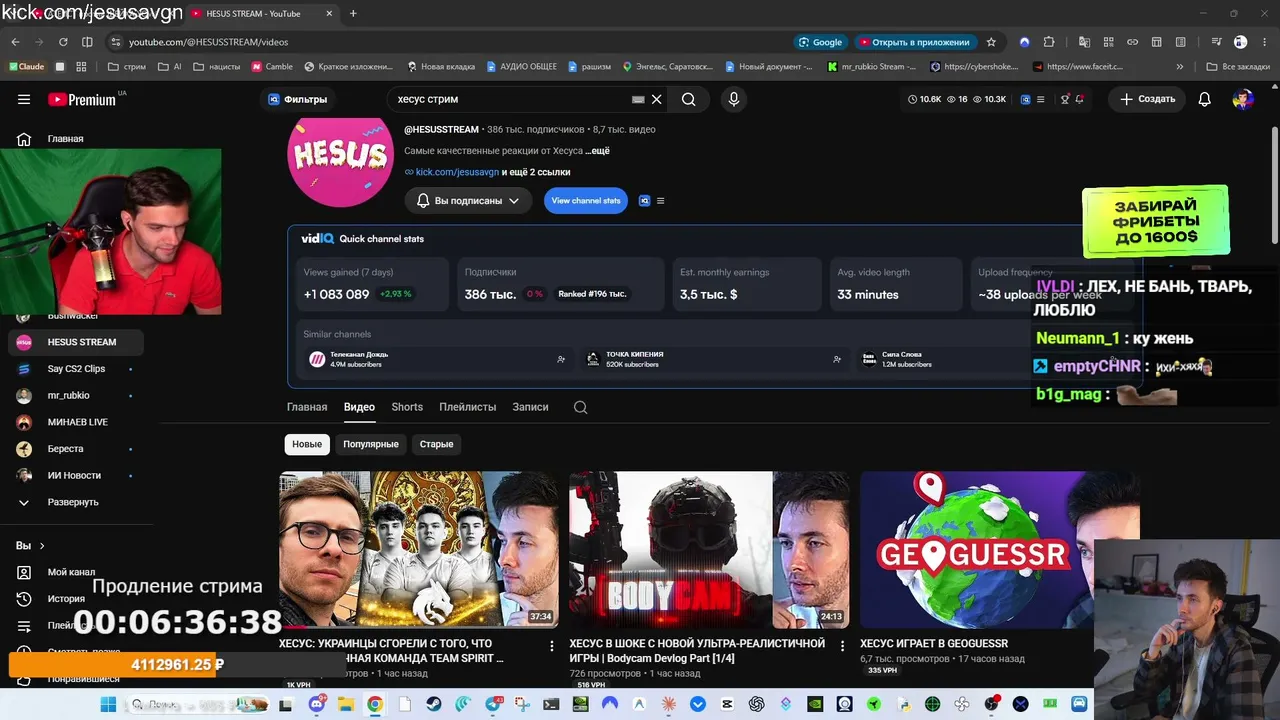Open HESUS STREAM subscription in sidebar
The height and width of the screenshot is (720, 1280).
click(x=76, y=342)
